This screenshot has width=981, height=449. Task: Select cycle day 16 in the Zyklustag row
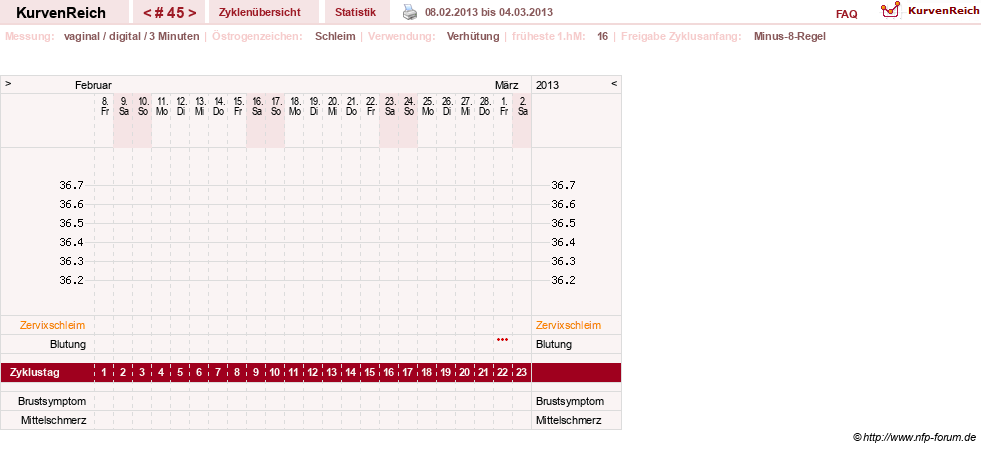(389, 373)
